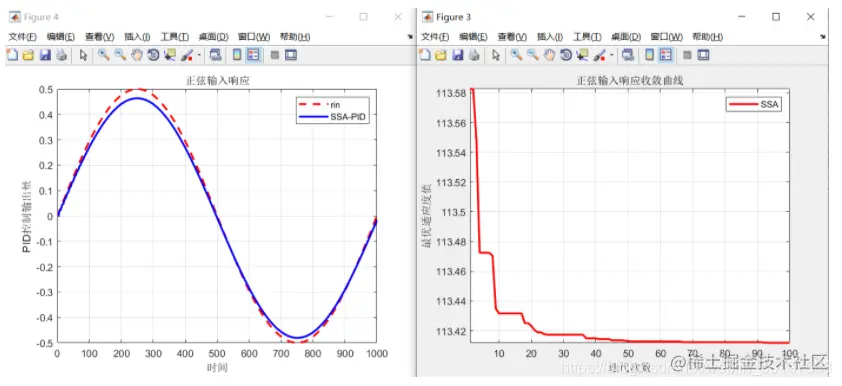Activate Zoom Out tool in Figure 3
This screenshot has width=842, height=386.
[x=533, y=55]
